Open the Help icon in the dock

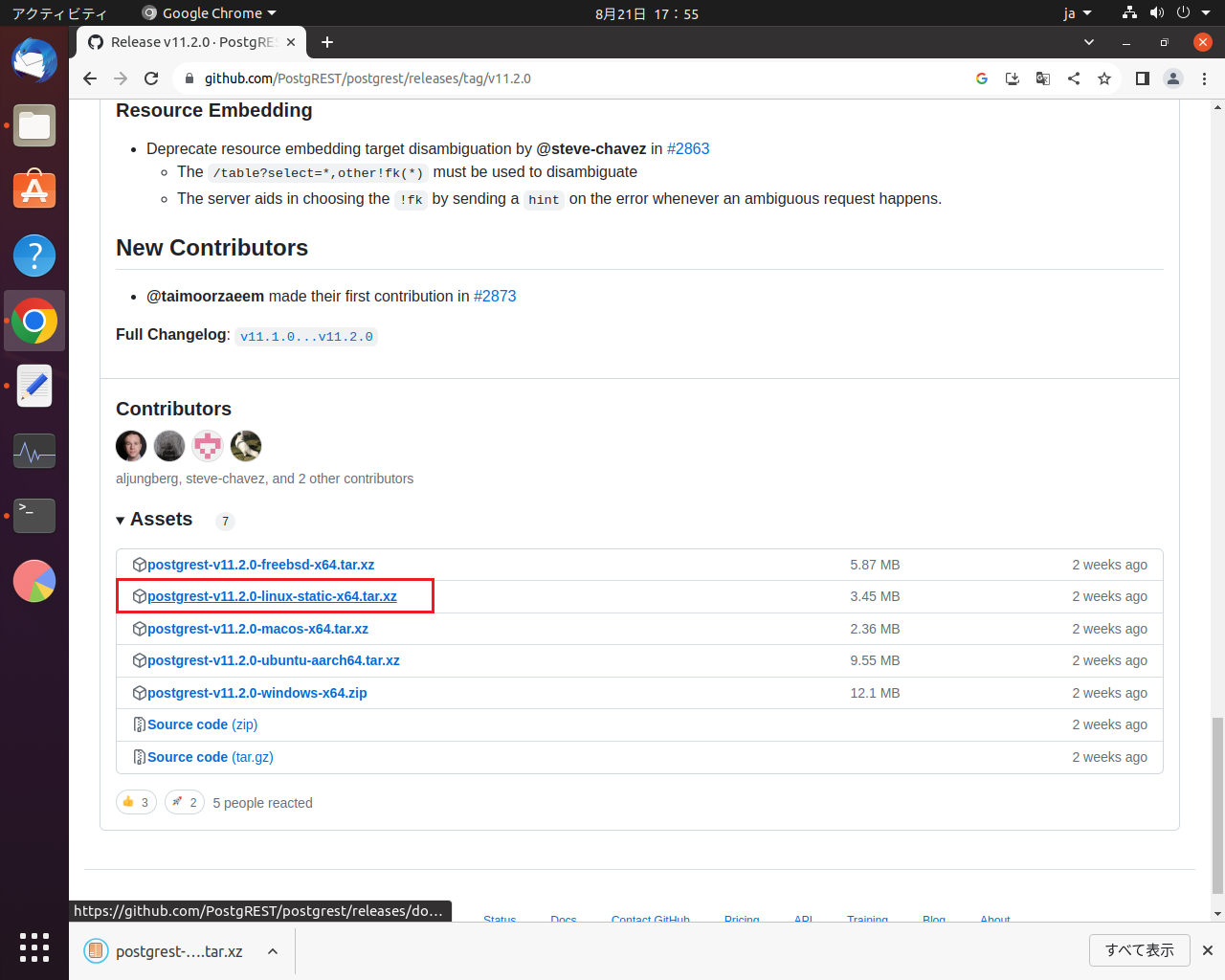click(x=34, y=256)
